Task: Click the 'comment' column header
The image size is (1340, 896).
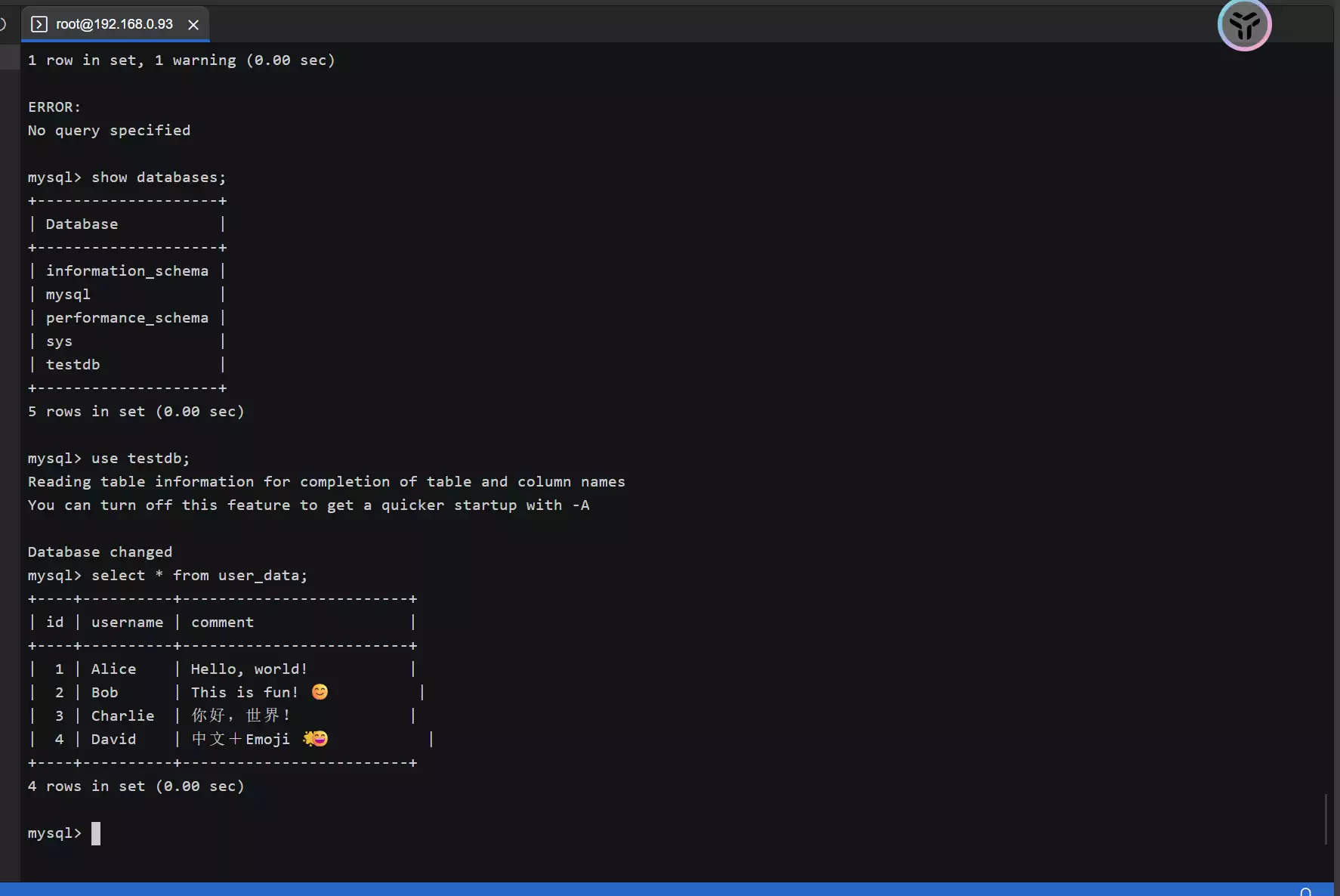Action: point(222,623)
